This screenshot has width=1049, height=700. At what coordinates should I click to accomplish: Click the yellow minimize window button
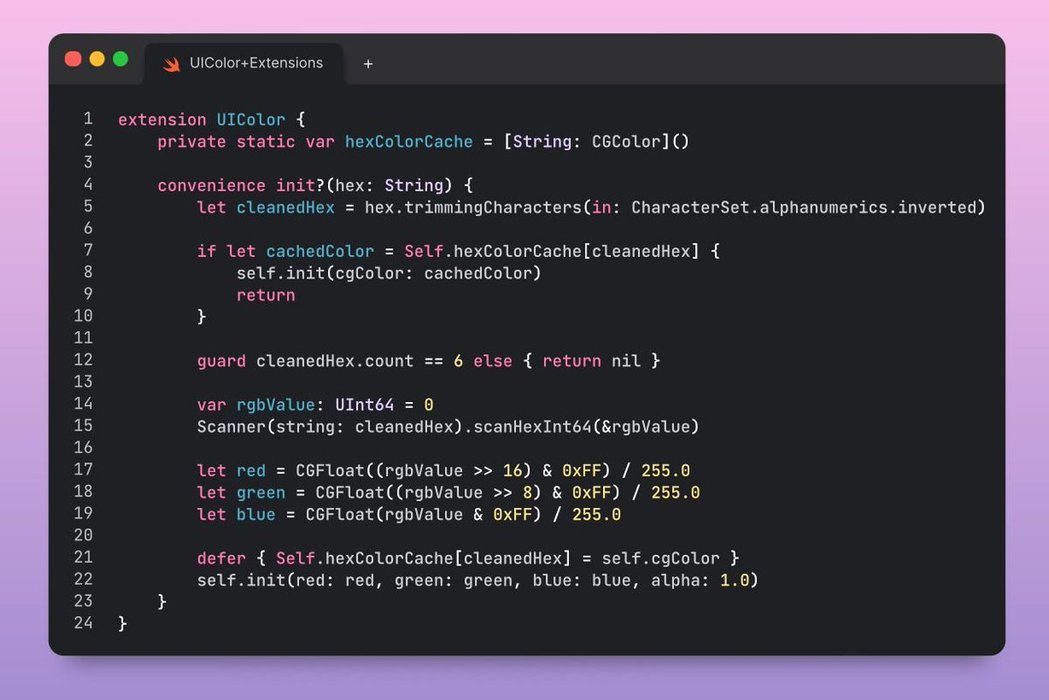click(x=97, y=59)
